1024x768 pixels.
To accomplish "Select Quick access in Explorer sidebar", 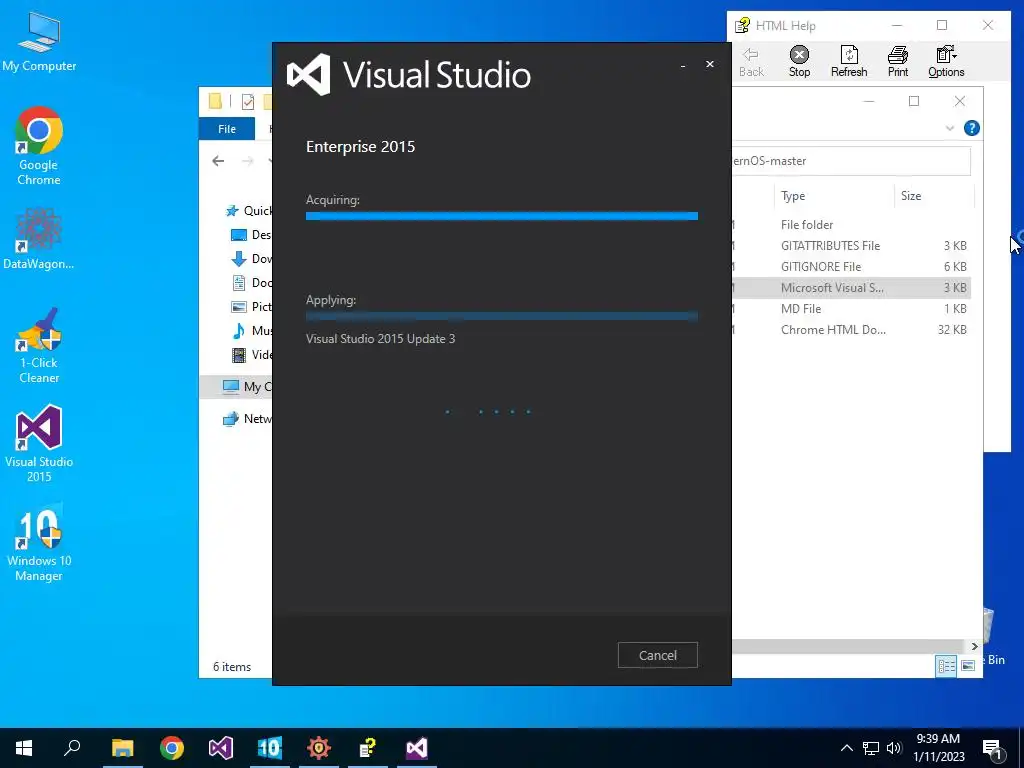I will click(249, 210).
